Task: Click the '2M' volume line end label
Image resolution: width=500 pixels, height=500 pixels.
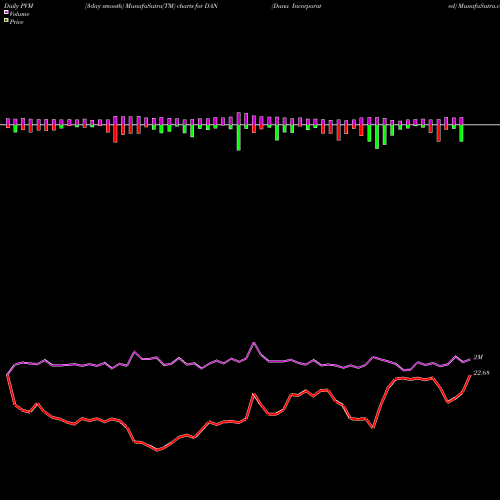Action: tap(478, 357)
